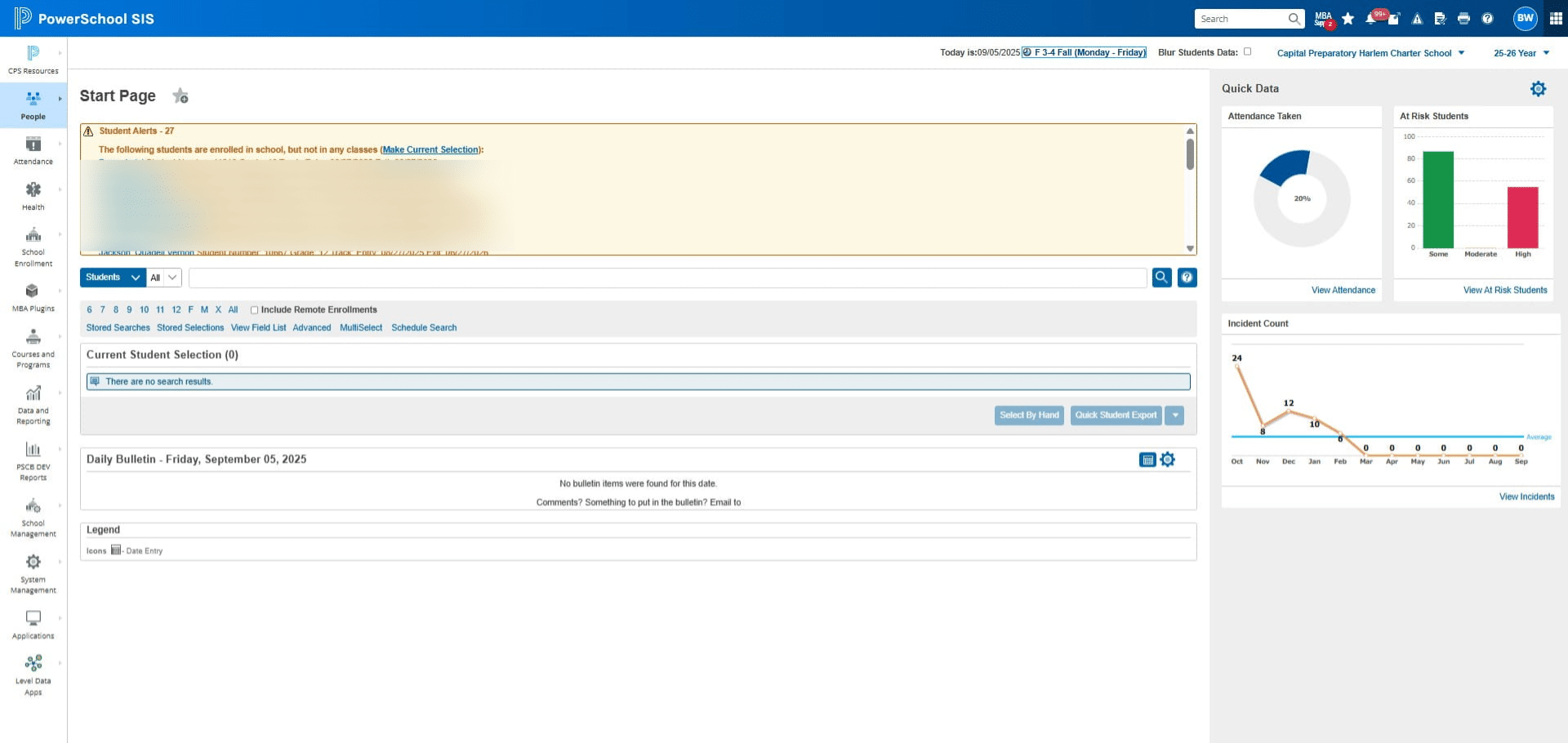The image size is (1568, 743).
Task: Click the MBA Support icon
Action: [x=1323, y=19]
